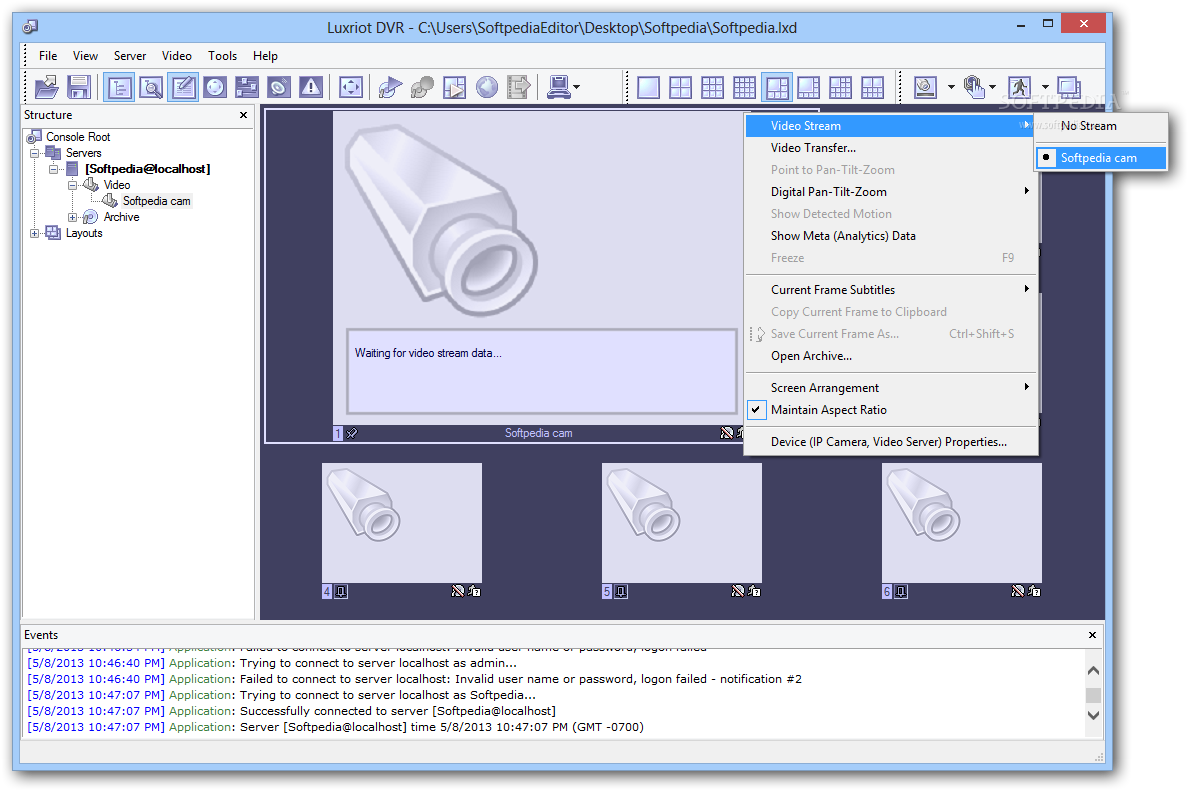Image resolution: width=1189 pixels, height=791 pixels.
Task: Select the 3x3 grid screen layout
Action: pos(712,88)
